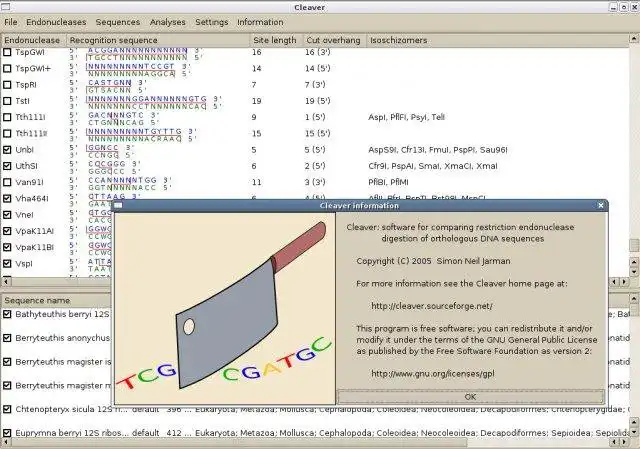Untick the VspI endonuclease checkbox
Viewport: 640px width, 449px height.
(7, 264)
